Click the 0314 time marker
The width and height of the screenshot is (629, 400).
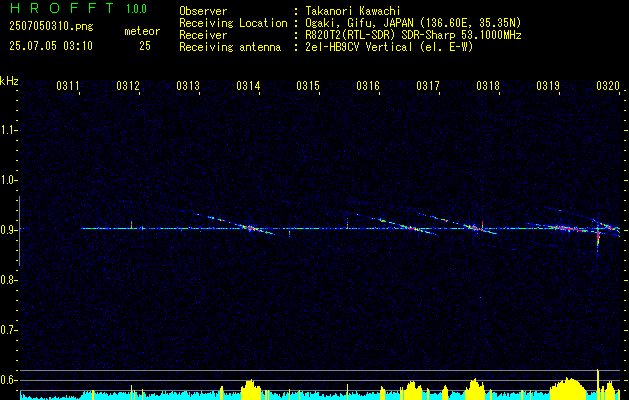(x=248, y=86)
